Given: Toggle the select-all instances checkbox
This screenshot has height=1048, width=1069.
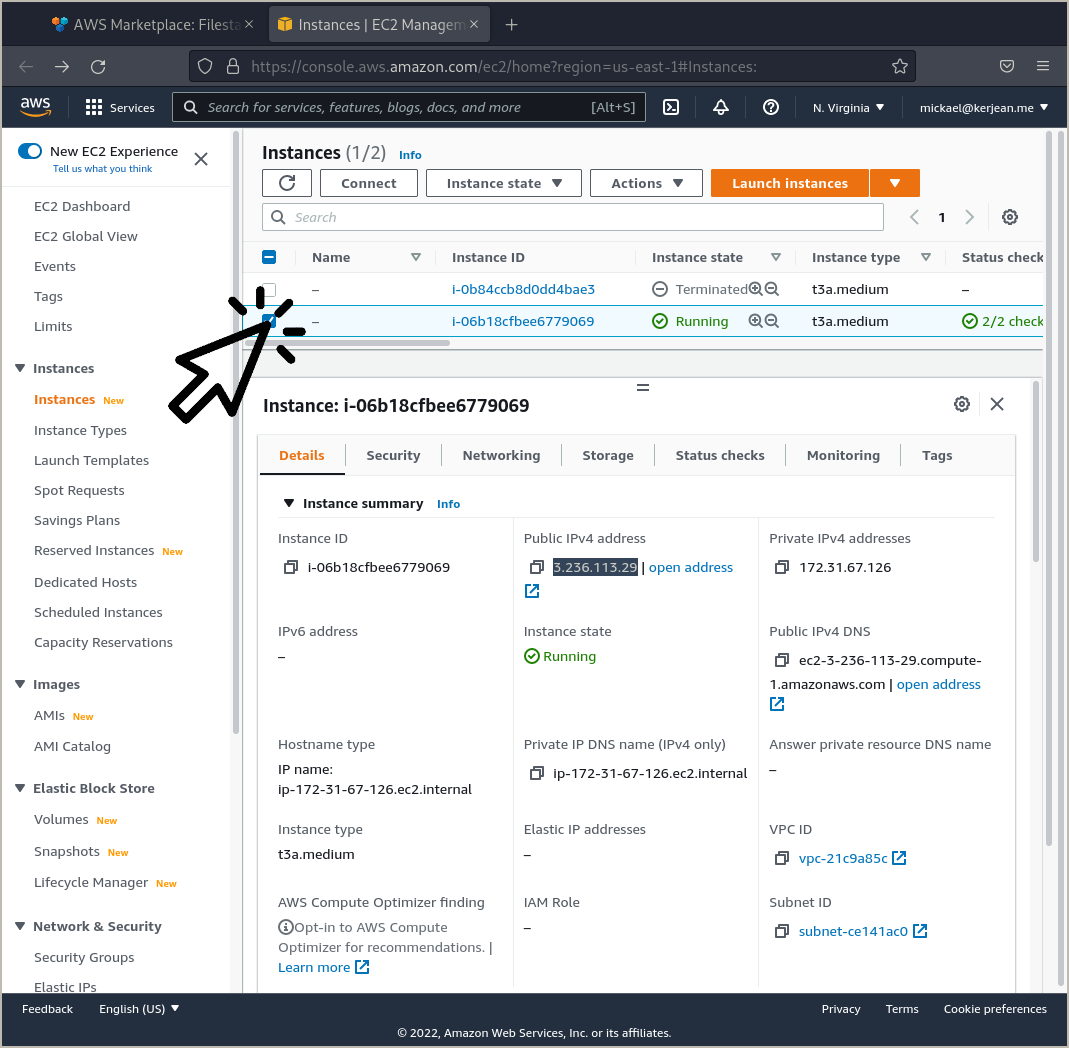Looking at the screenshot, I should pyautogui.click(x=269, y=257).
